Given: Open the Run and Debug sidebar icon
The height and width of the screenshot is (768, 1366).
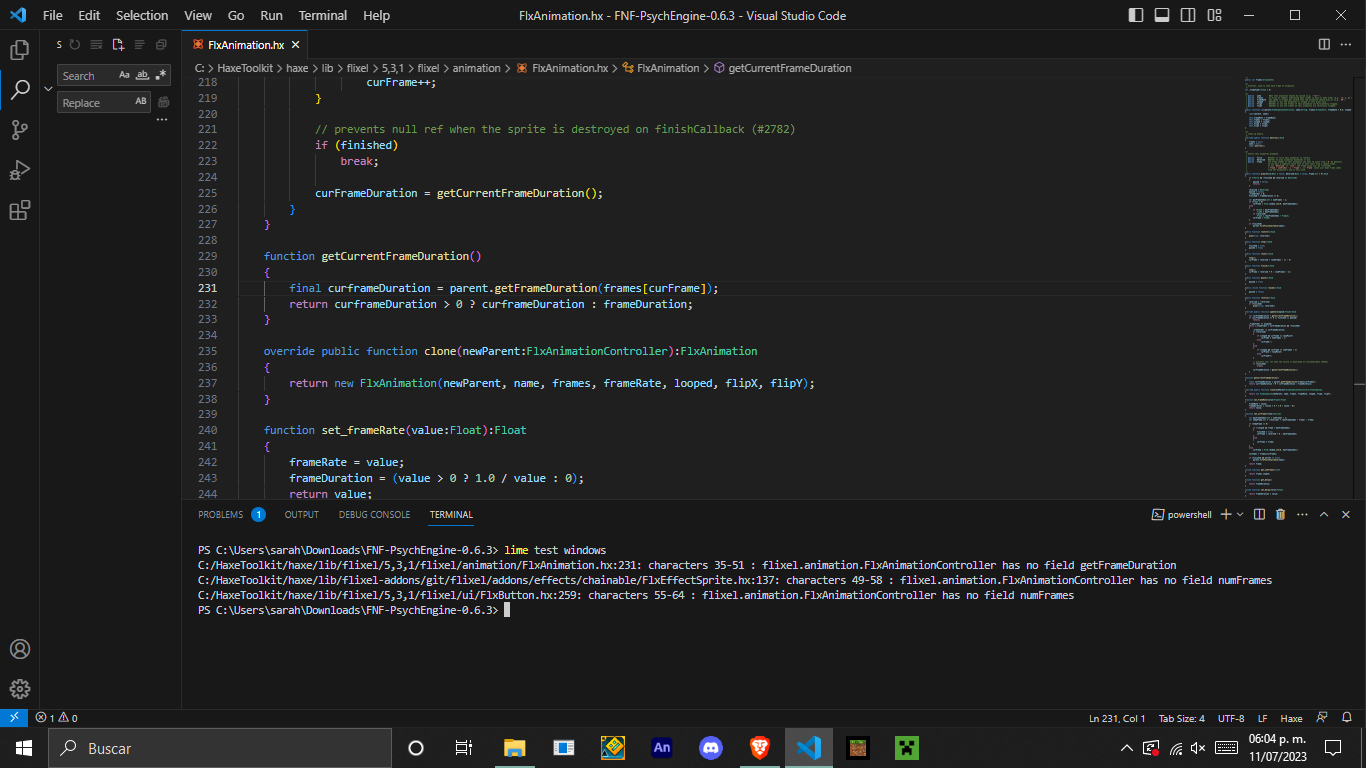Looking at the screenshot, I should [x=21, y=170].
